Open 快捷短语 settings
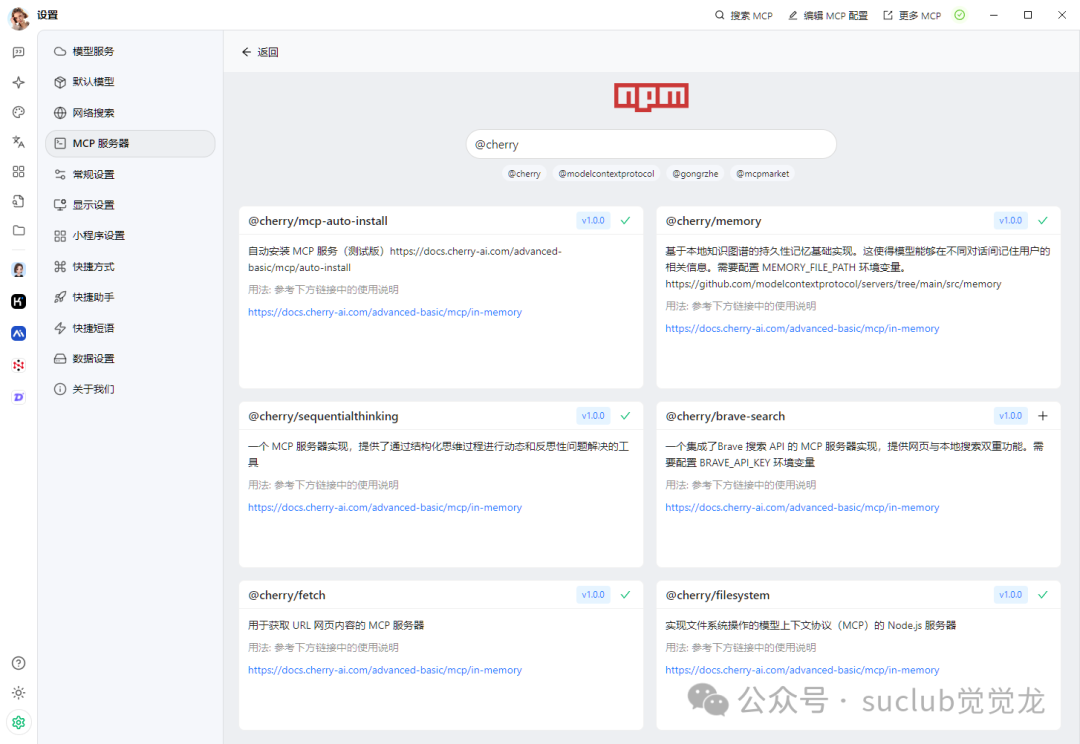Image resolution: width=1080 pixels, height=744 pixels. 130,328
